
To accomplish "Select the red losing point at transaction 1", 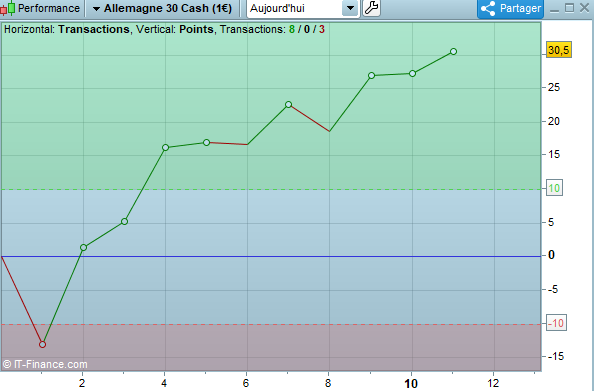I will tap(42, 344).
